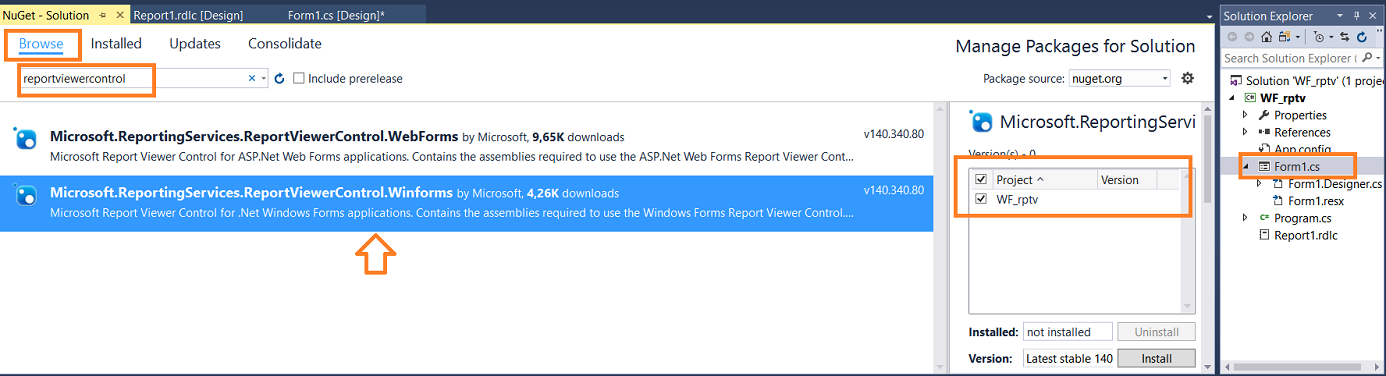Switch to the Updates tab
The height and width of the screenshot is (376, 1386).
195,44
